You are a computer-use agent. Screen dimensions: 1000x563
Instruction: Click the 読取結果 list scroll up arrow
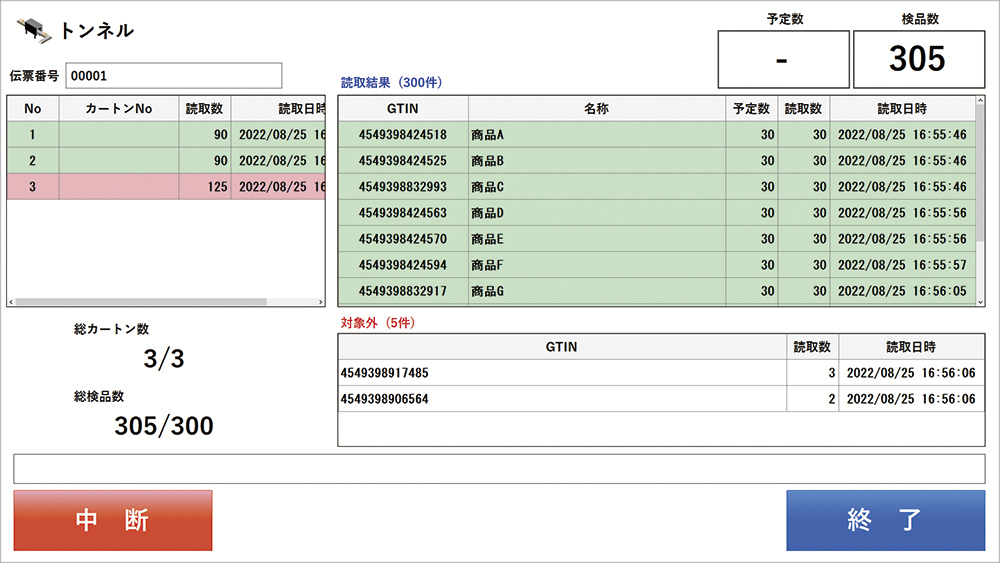(x=980, y=101)
